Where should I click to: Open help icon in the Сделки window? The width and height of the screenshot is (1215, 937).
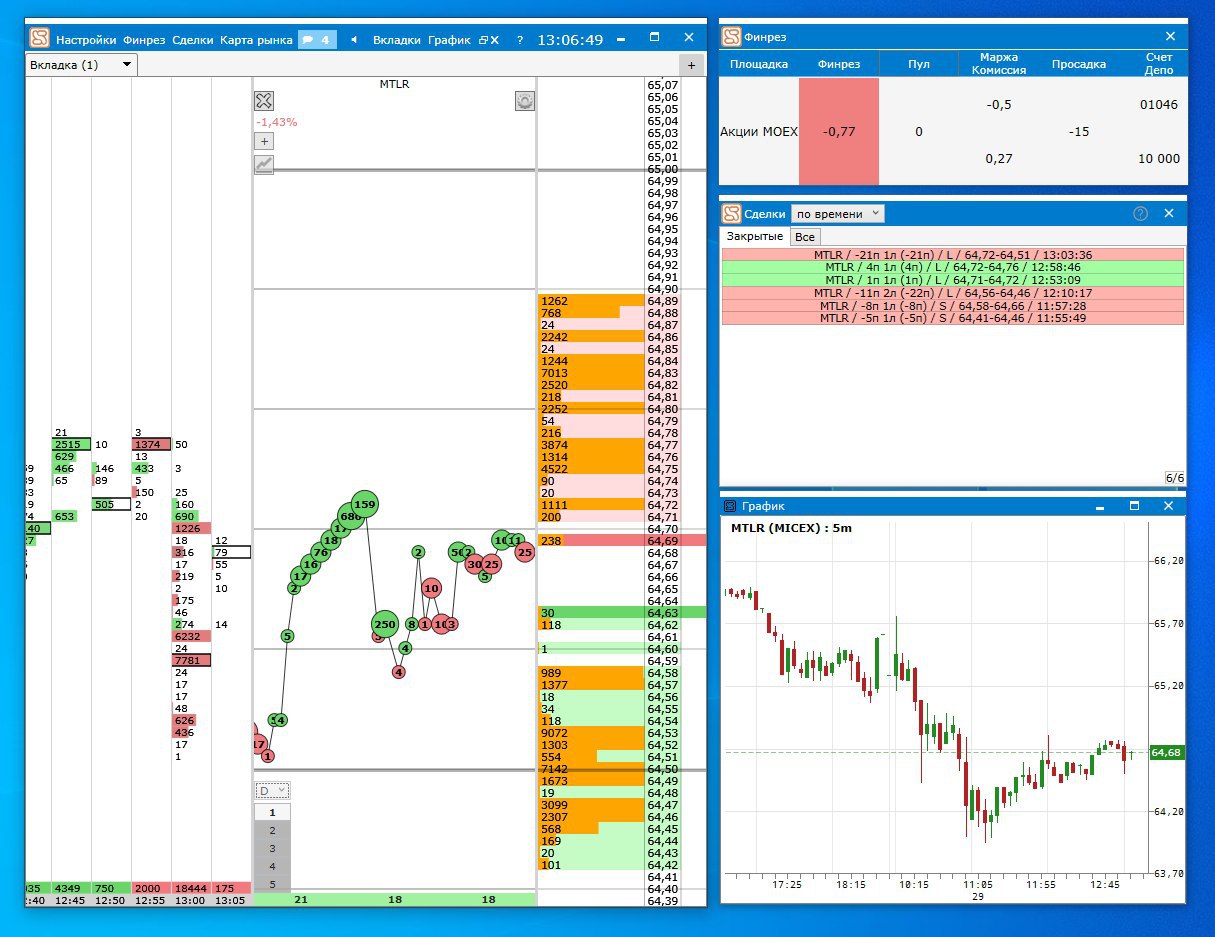[x=1140, y=213]
